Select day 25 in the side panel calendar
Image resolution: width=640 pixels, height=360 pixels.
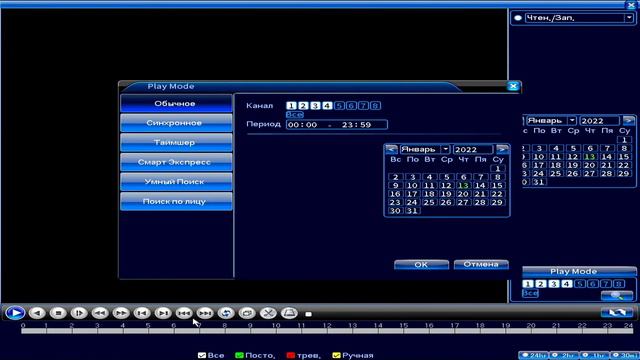pyautogui.click(x=556, y=173)
